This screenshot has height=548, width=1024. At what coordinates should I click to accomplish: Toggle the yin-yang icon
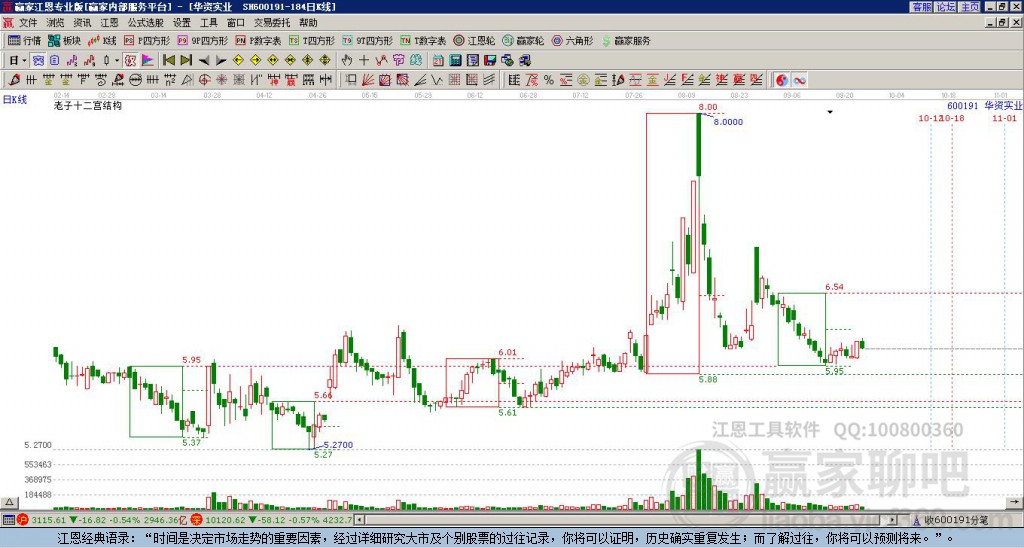(782, 80)
